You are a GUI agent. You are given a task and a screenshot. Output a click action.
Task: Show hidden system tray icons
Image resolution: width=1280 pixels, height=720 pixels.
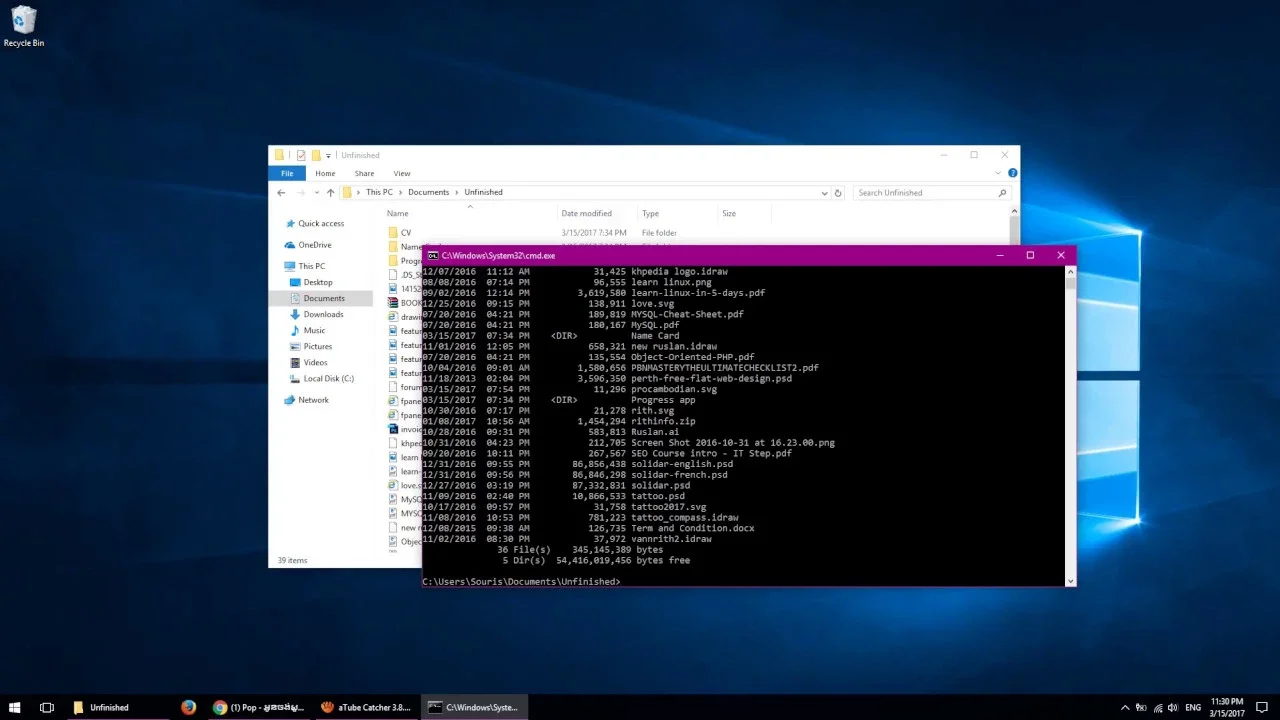[1125, 707]
